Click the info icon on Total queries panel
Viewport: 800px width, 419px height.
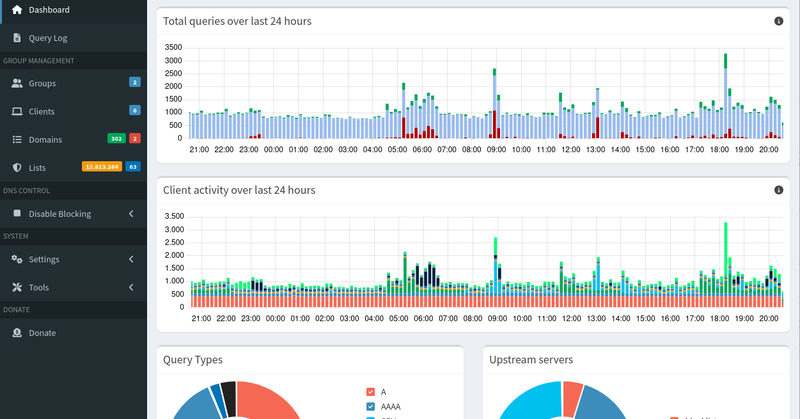pyautogui.click(x=779, y=21)
